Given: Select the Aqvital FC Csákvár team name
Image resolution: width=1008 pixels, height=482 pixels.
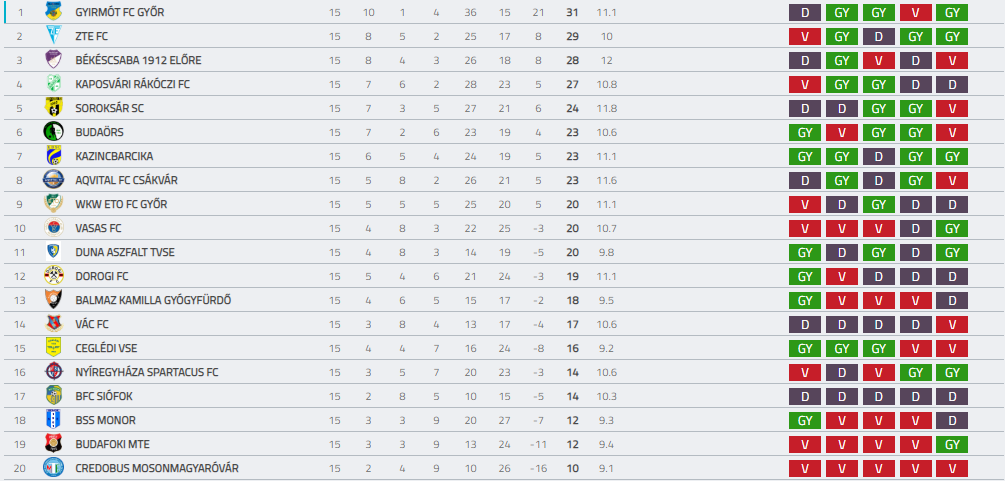Looking at the screenshot, I should pos(127,180).
